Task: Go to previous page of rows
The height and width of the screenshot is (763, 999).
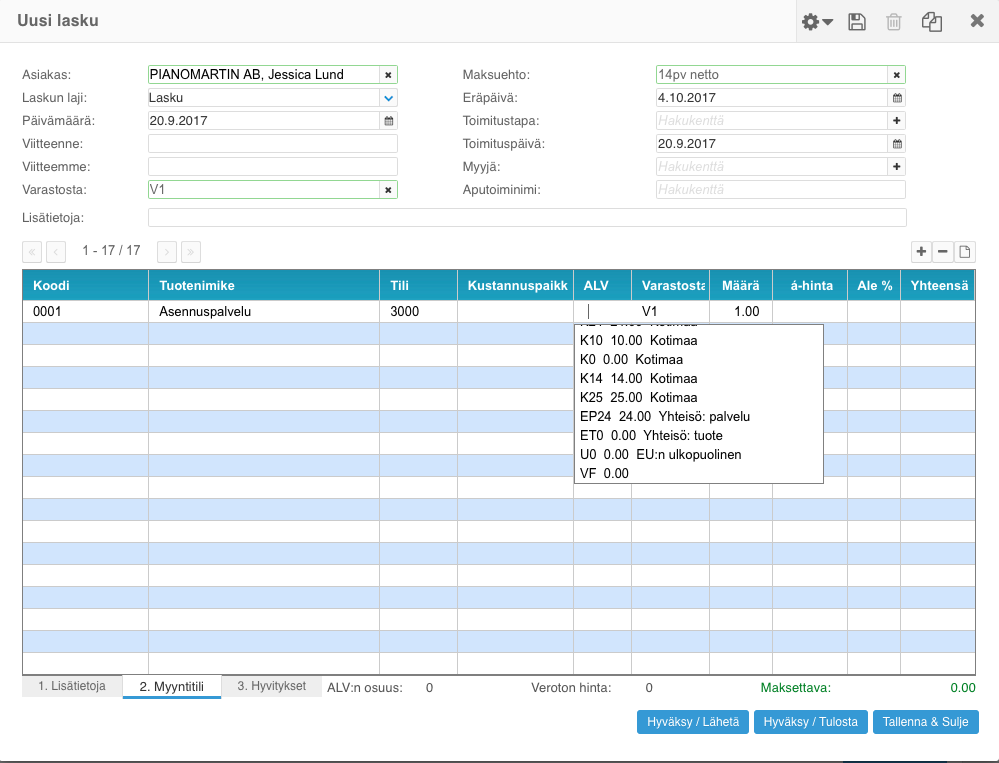Action: point(56,252)
